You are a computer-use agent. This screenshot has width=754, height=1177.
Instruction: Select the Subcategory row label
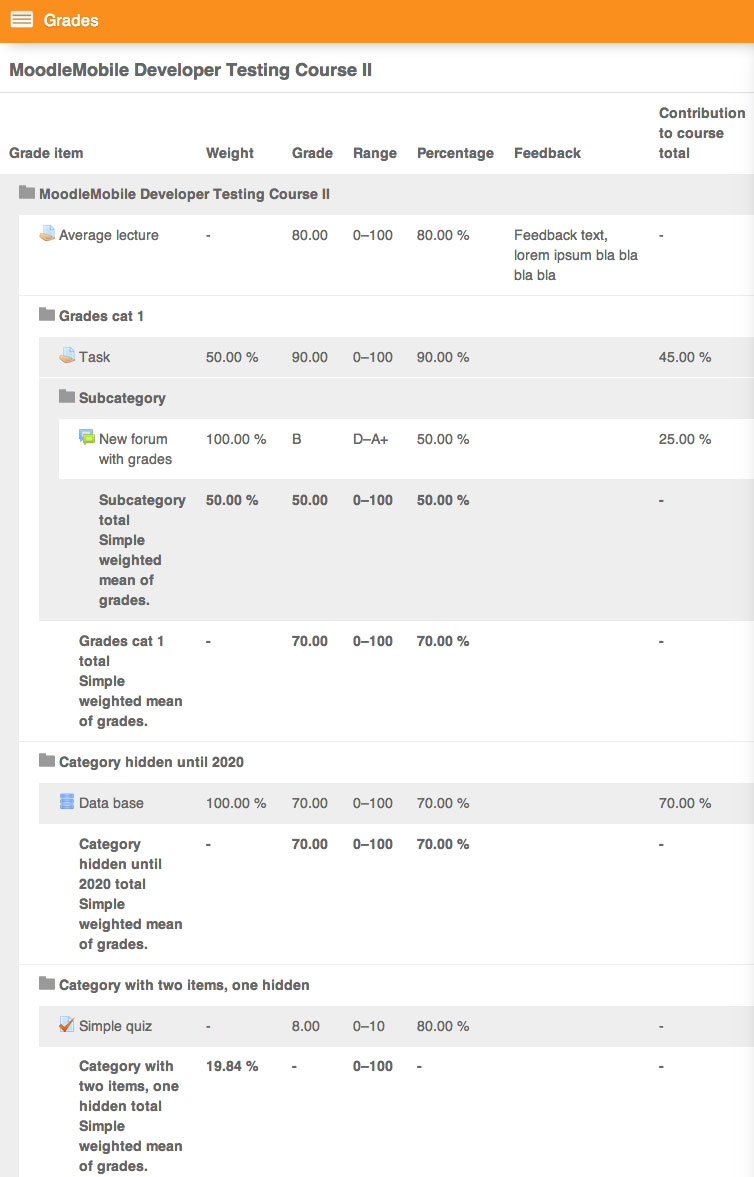pos(122,398)
